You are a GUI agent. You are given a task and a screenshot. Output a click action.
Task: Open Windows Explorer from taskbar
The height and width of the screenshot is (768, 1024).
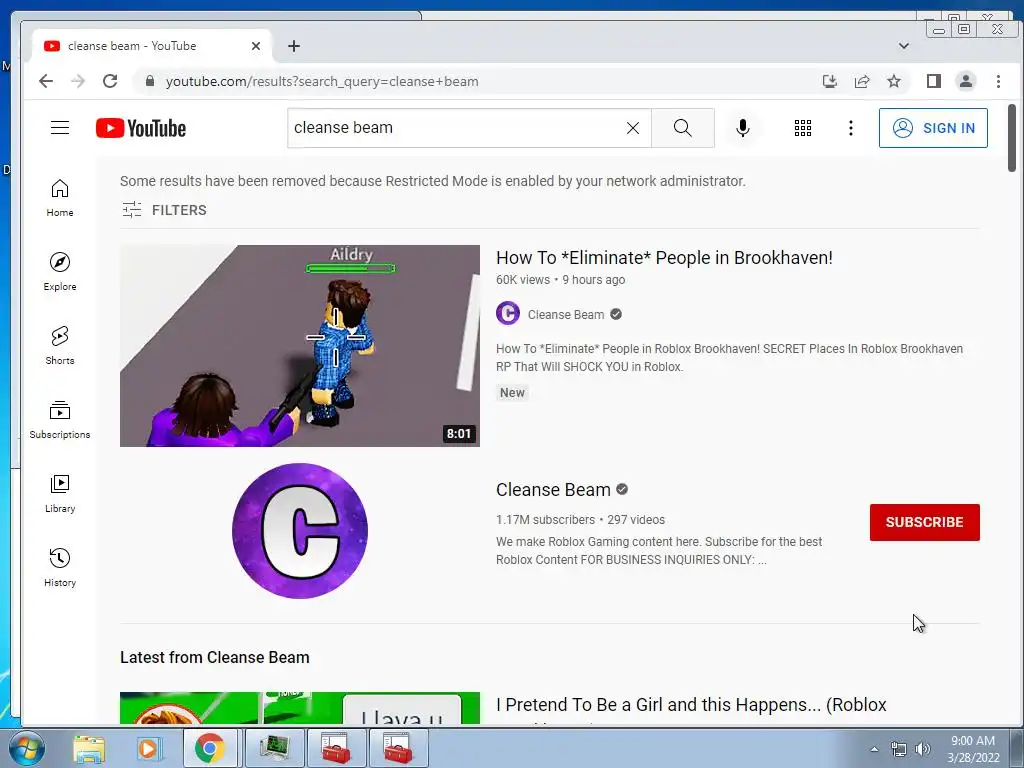(89, 748)
